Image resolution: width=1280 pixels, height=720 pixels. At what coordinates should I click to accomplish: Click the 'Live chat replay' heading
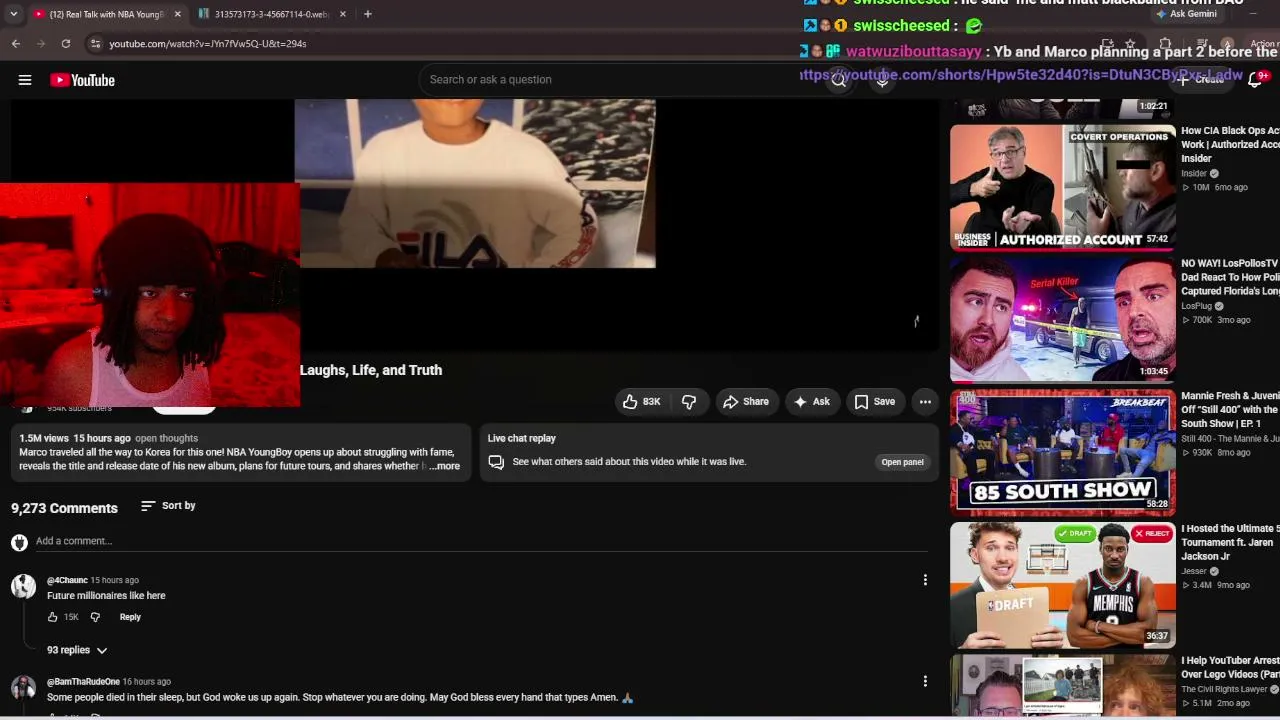[x=521, y=438]
